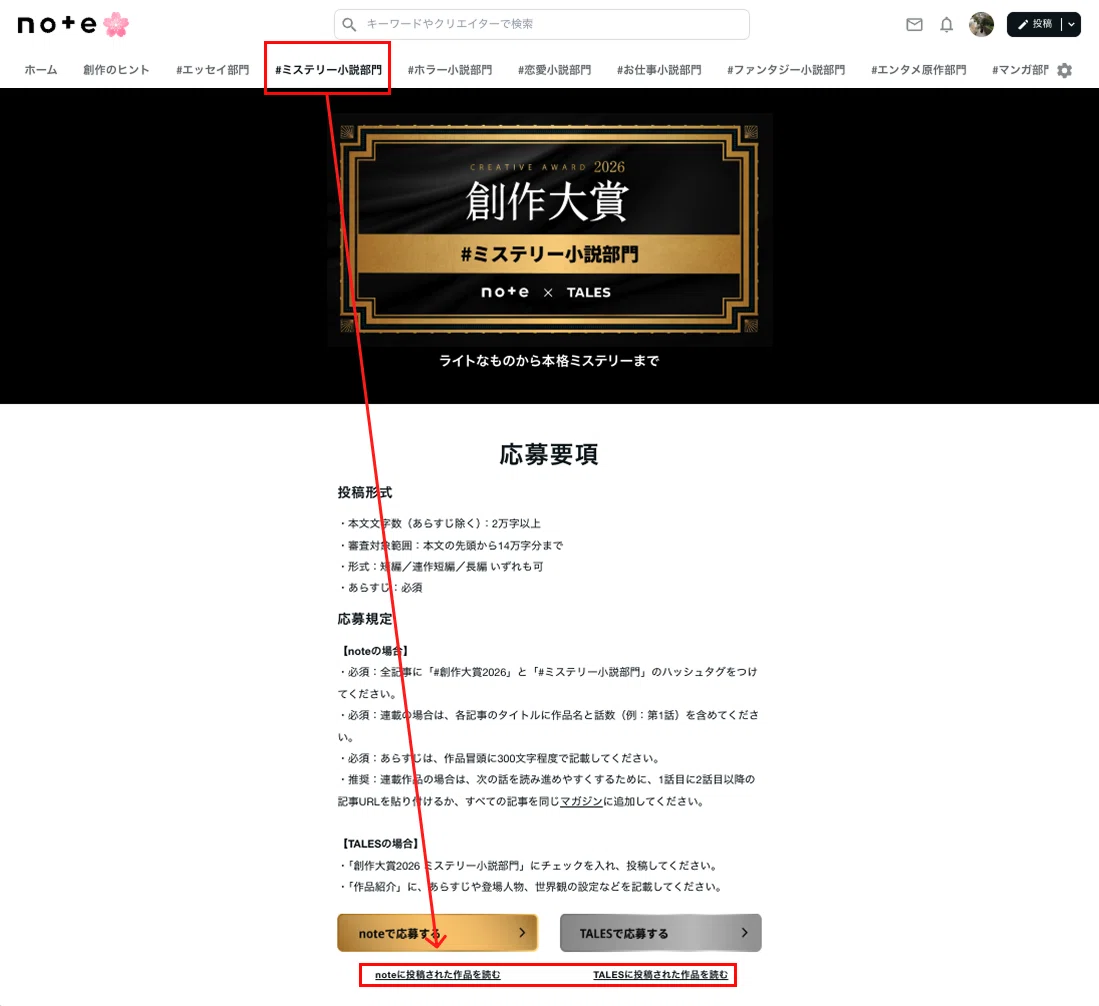The image size is (1099, 1006).
Task: Click the ライトなものから本格ミステリーまで caption
Action: click(549, 361)
